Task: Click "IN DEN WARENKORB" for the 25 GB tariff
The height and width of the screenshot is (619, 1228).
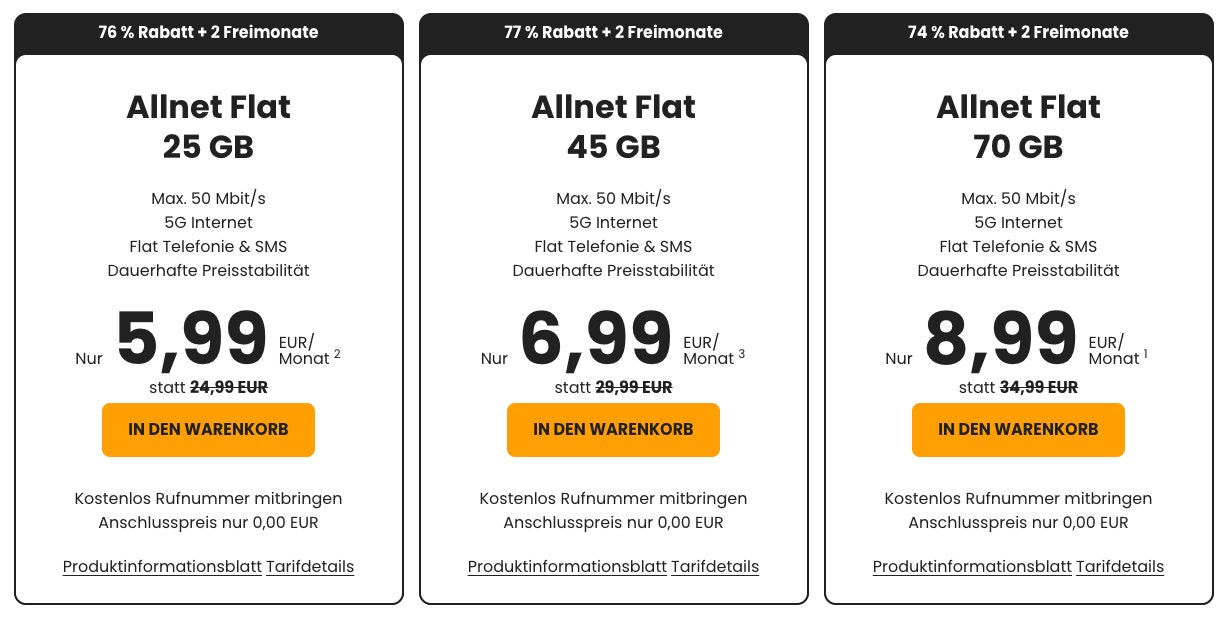Action: pyautogui.click(x=208, y=429)
